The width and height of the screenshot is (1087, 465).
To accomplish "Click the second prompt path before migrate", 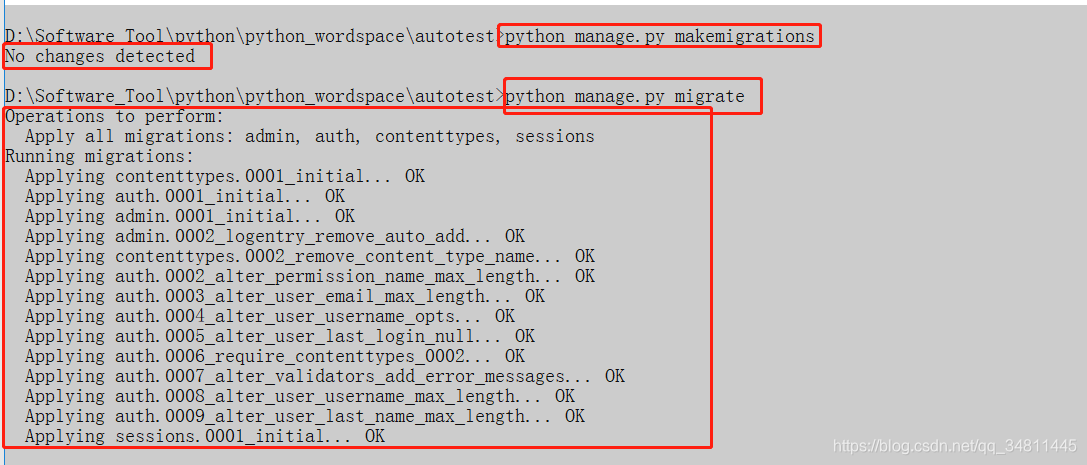I will pyautogui.click(x=254, y=96).
